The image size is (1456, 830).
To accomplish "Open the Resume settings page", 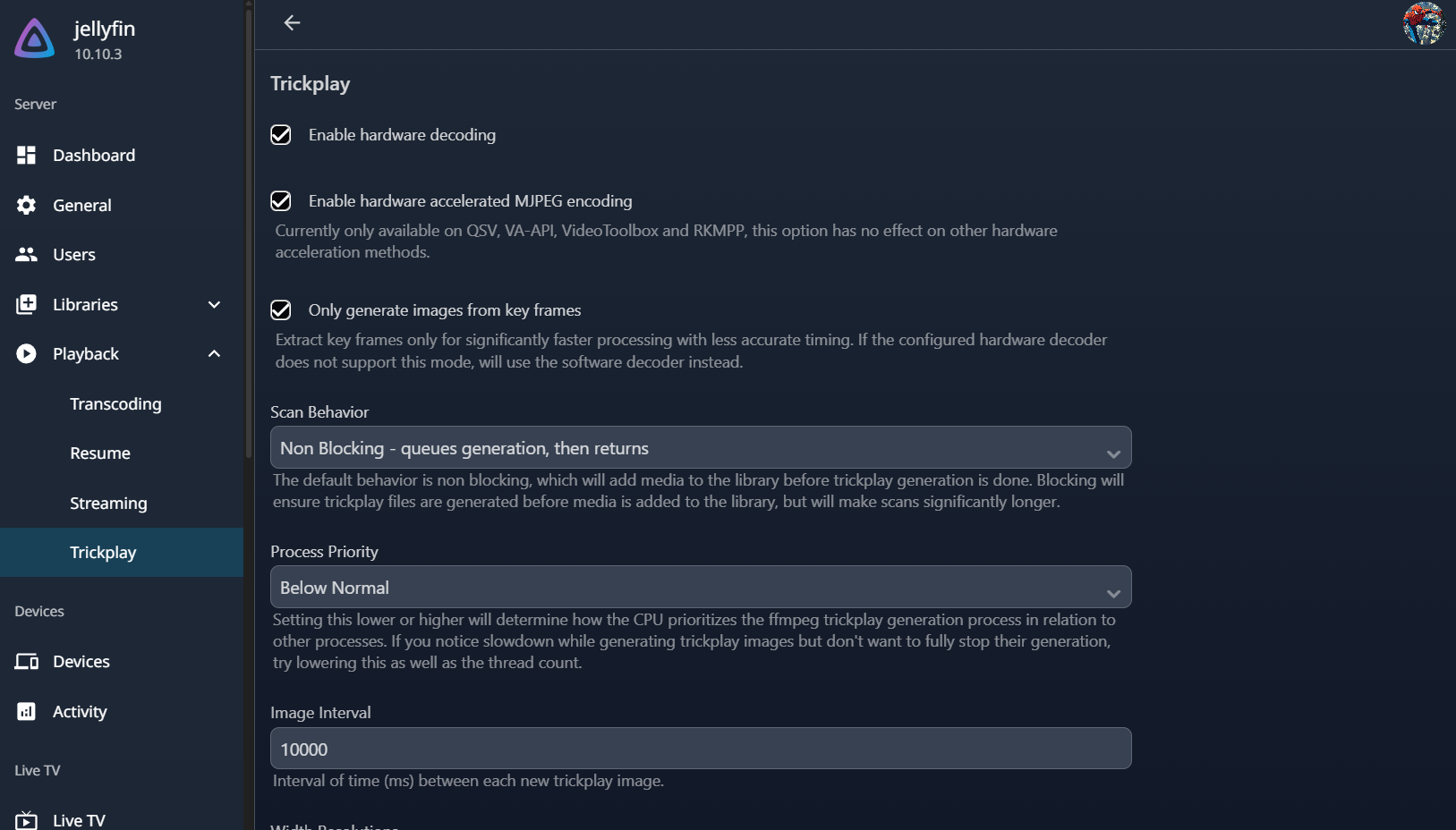I will (x=100, y=453).
